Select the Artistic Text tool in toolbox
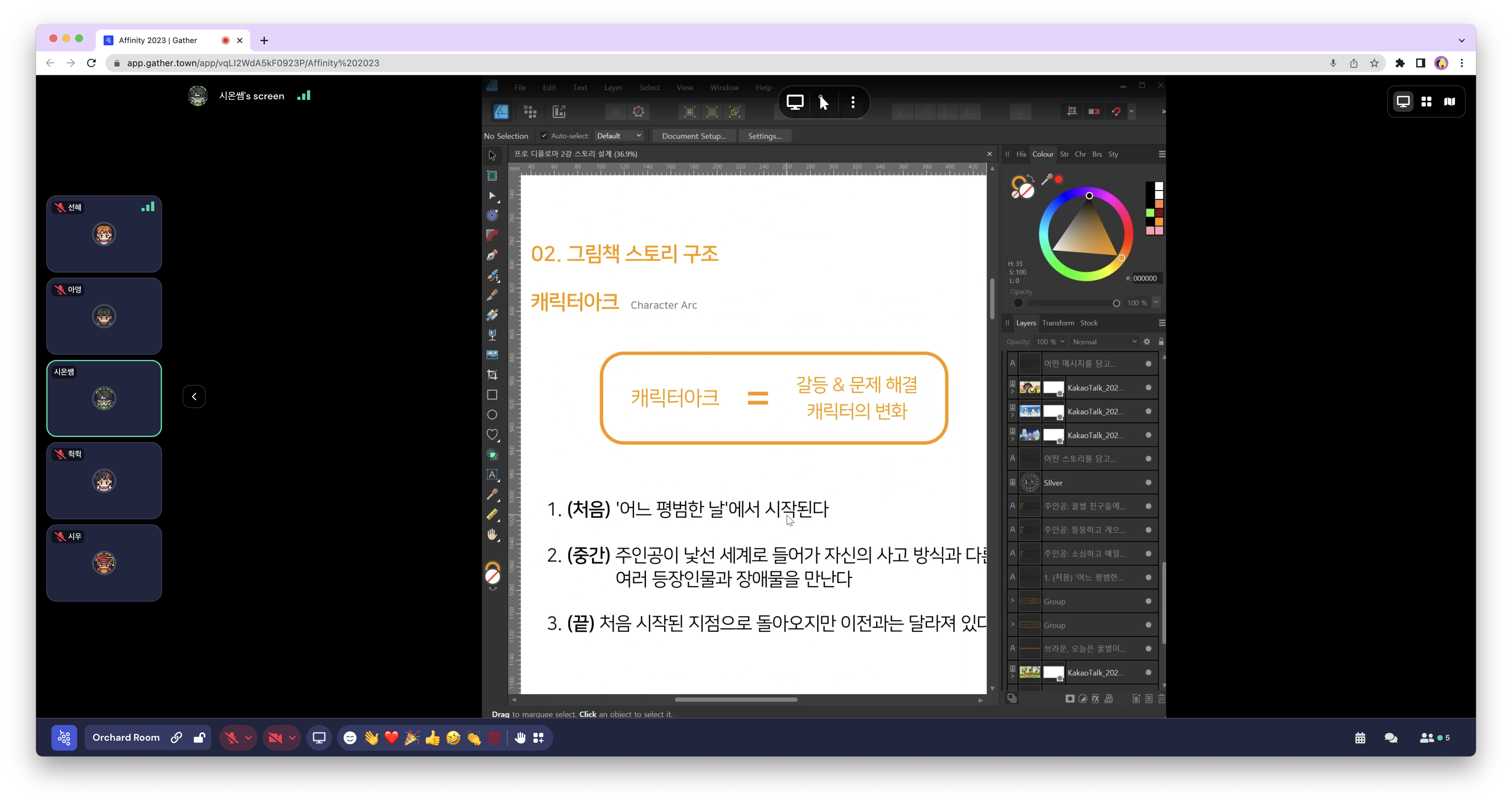The height and width of the screenshot is (804, 1512). pos(492,474)
